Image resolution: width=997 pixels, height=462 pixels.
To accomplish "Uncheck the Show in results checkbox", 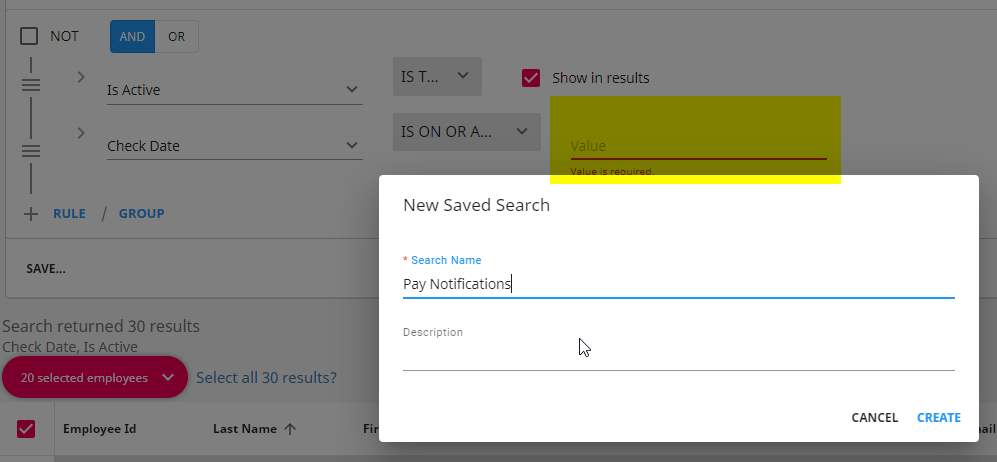I will click(531, 78).
